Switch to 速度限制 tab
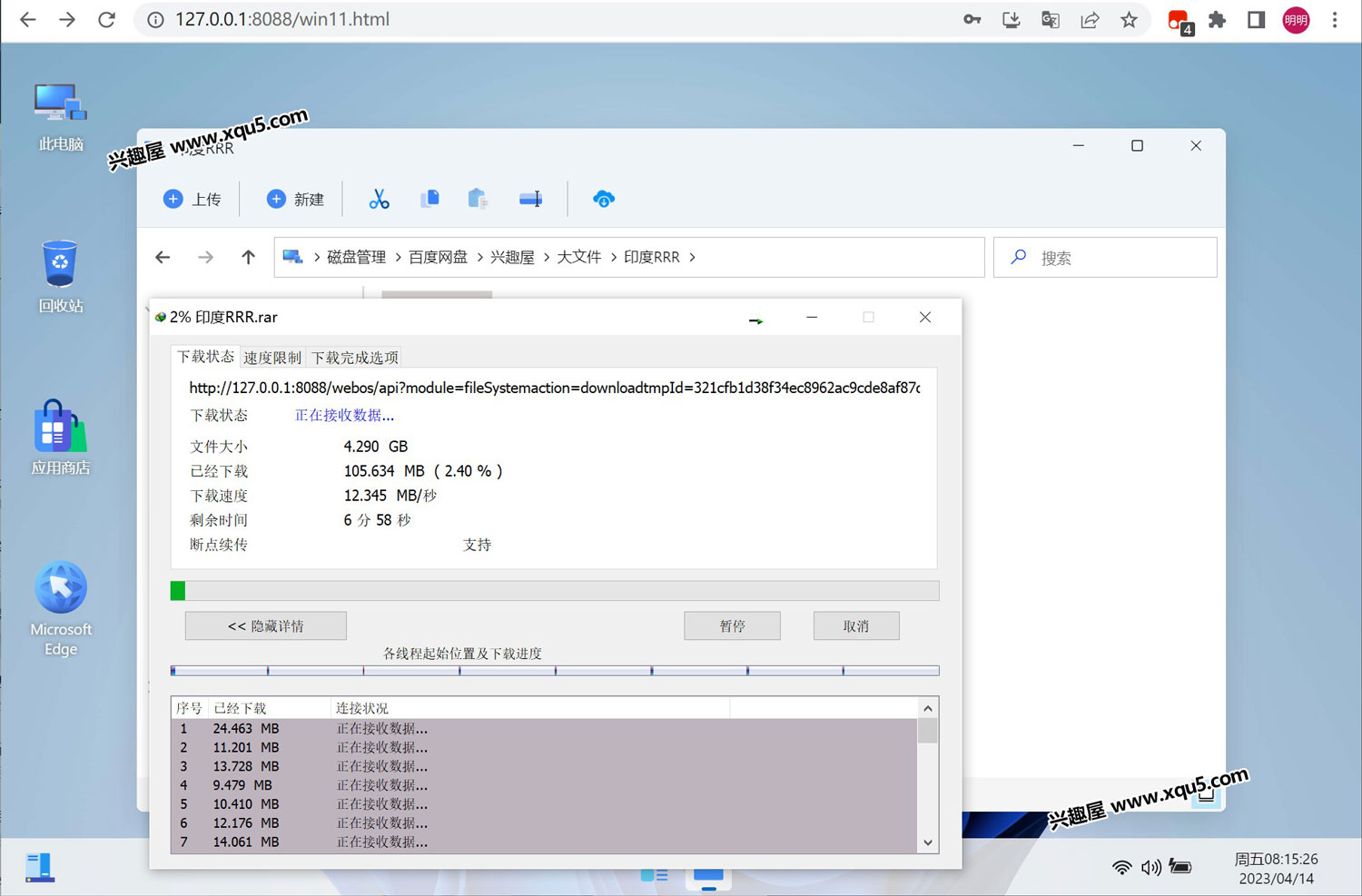This screenshot has width=1362, height=896. (x=272, y=357)
